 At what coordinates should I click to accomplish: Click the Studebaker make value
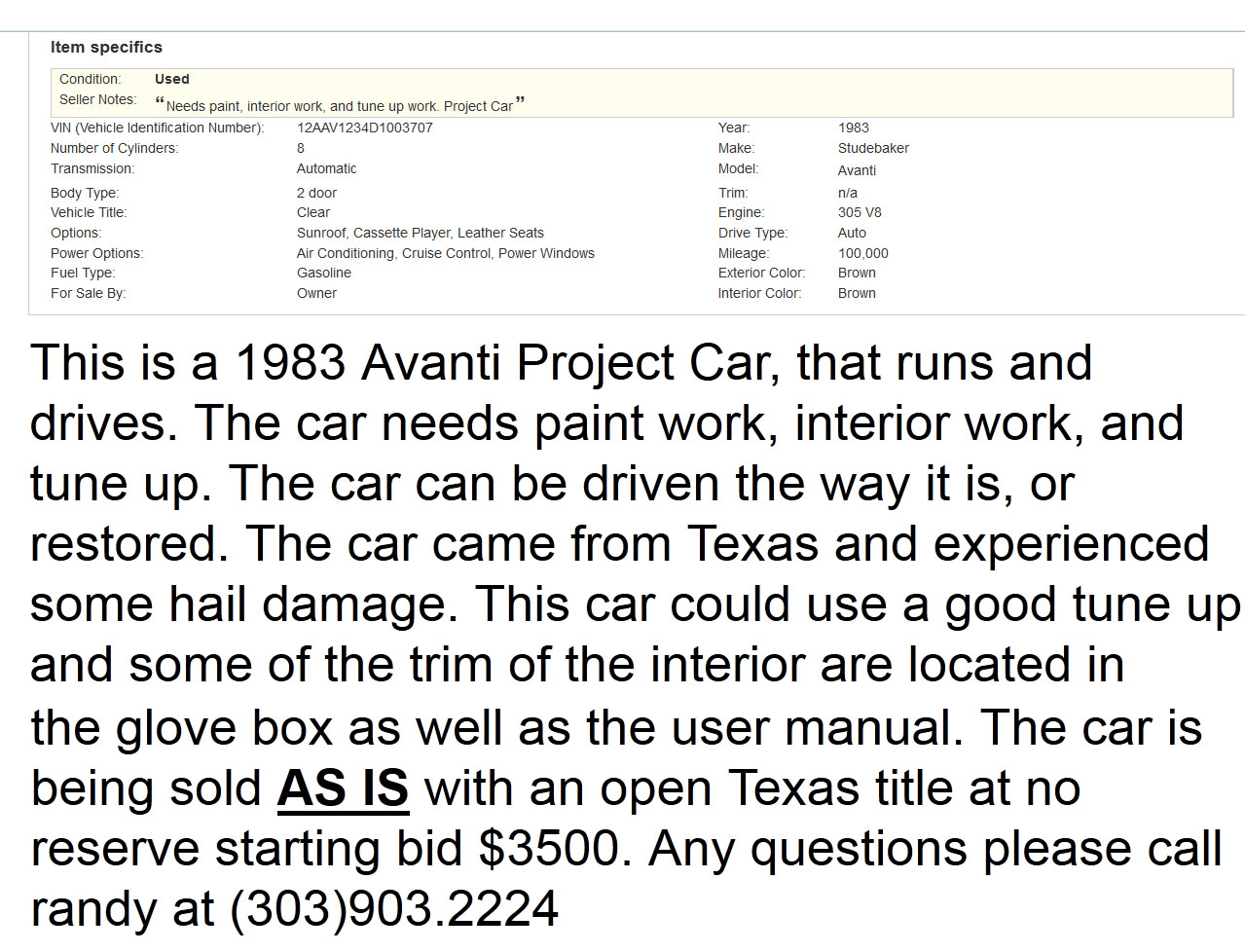pyautogui.click(x=873, y=148)
